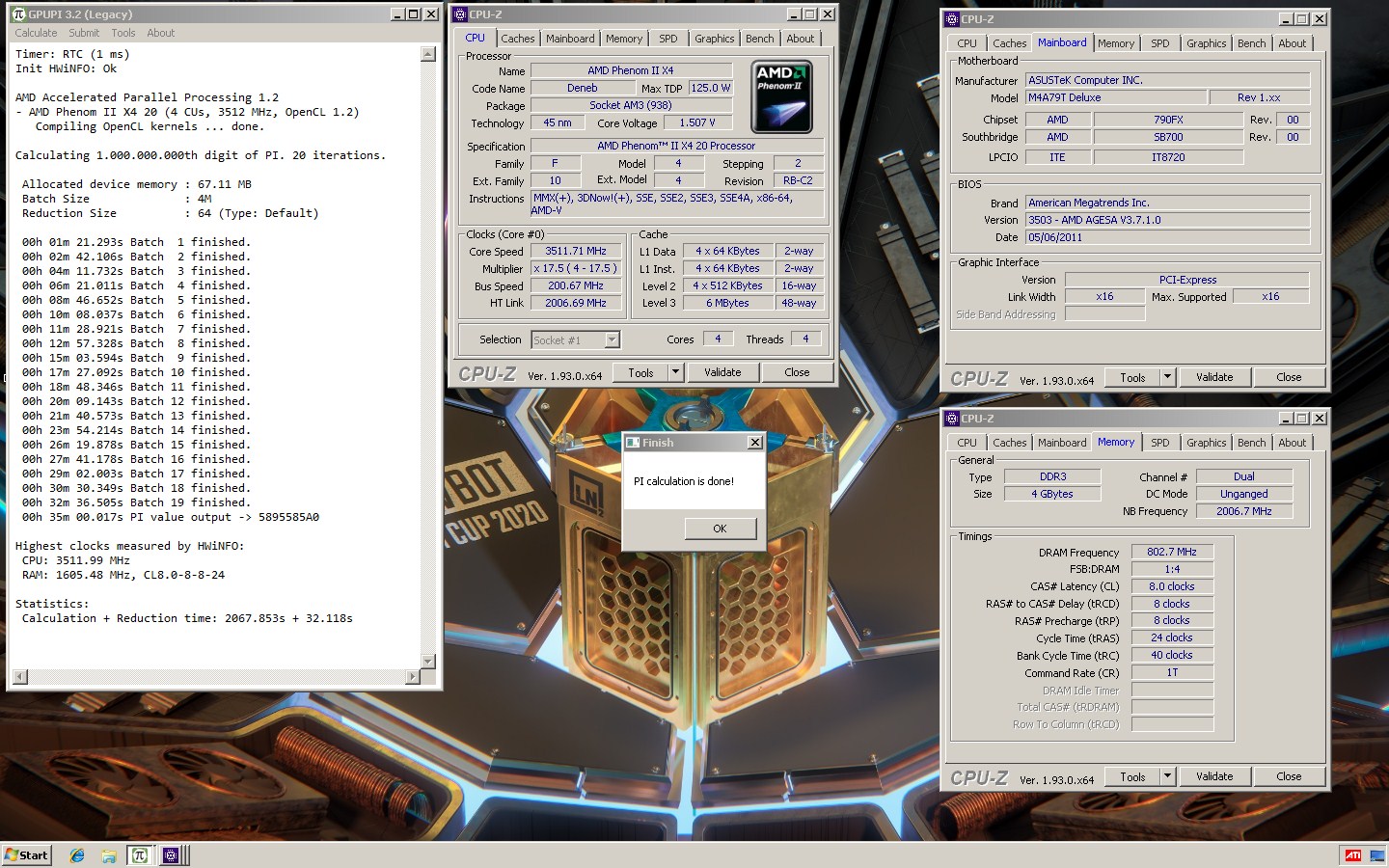Select About tab in the bottom Memory CPU-Z window
The image size is (1389, 868).
click(x=1292, y=443)
